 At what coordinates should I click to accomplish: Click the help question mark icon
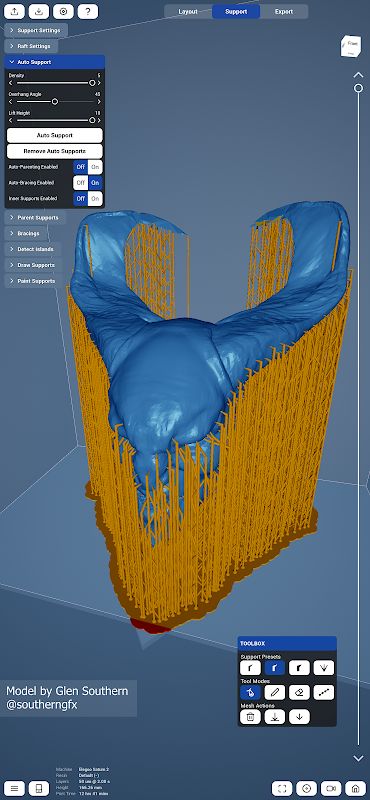point(88,11)
